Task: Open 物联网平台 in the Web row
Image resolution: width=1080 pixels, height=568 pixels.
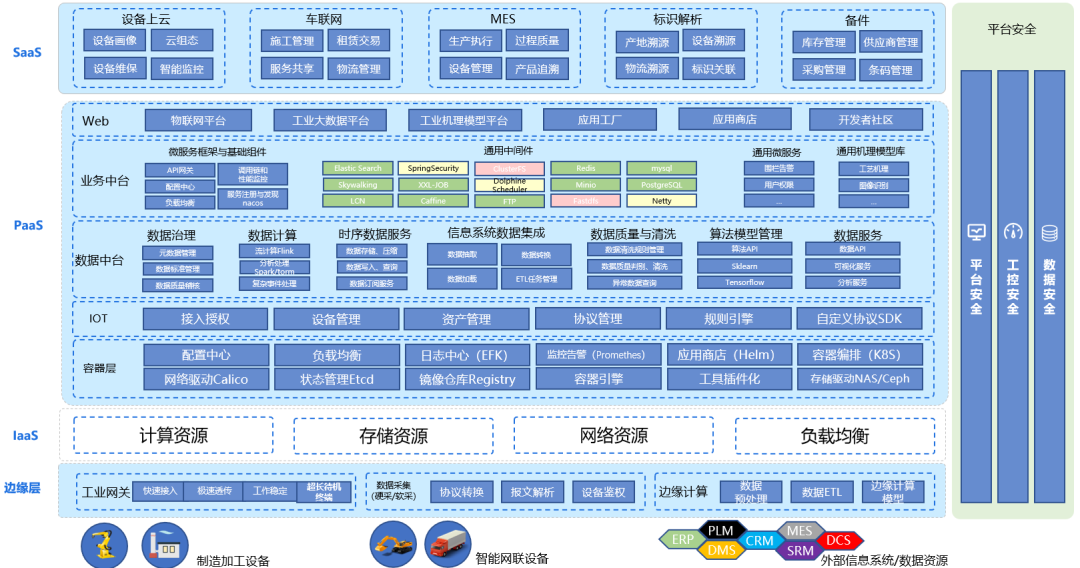Action: [x=198, y=120]
